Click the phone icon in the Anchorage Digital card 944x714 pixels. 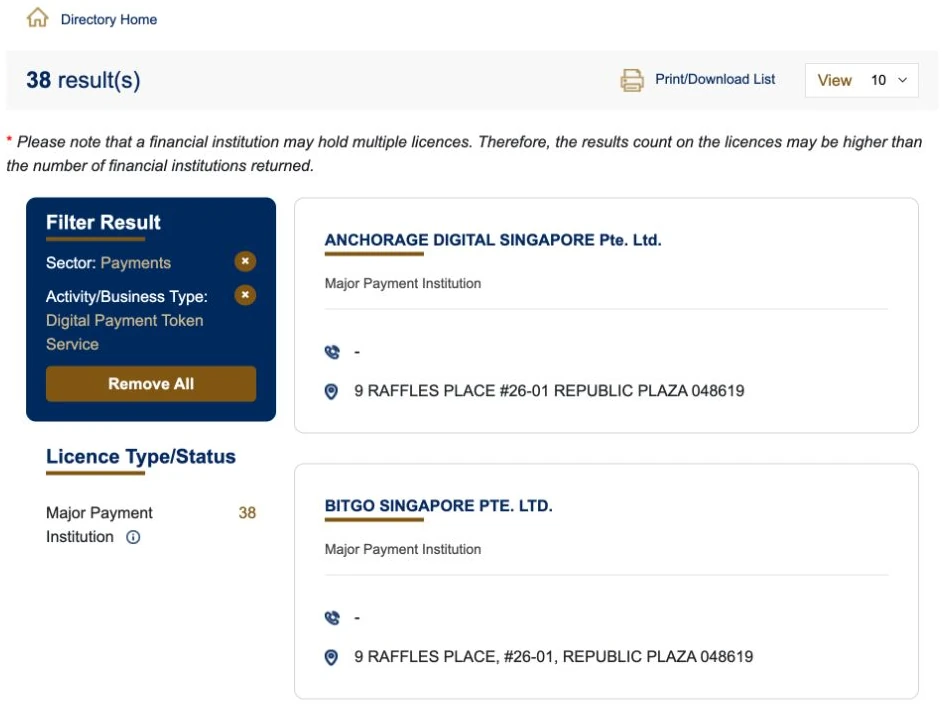point(332,352)
